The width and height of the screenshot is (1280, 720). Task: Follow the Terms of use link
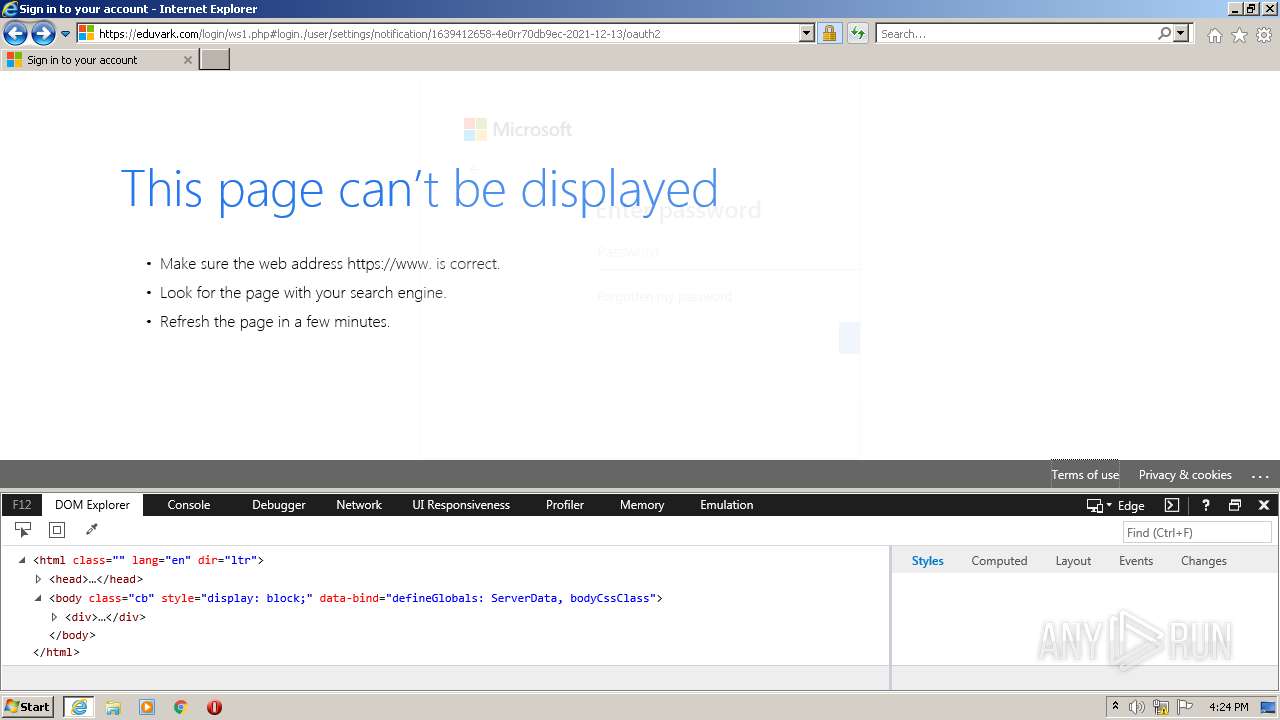1085,475
